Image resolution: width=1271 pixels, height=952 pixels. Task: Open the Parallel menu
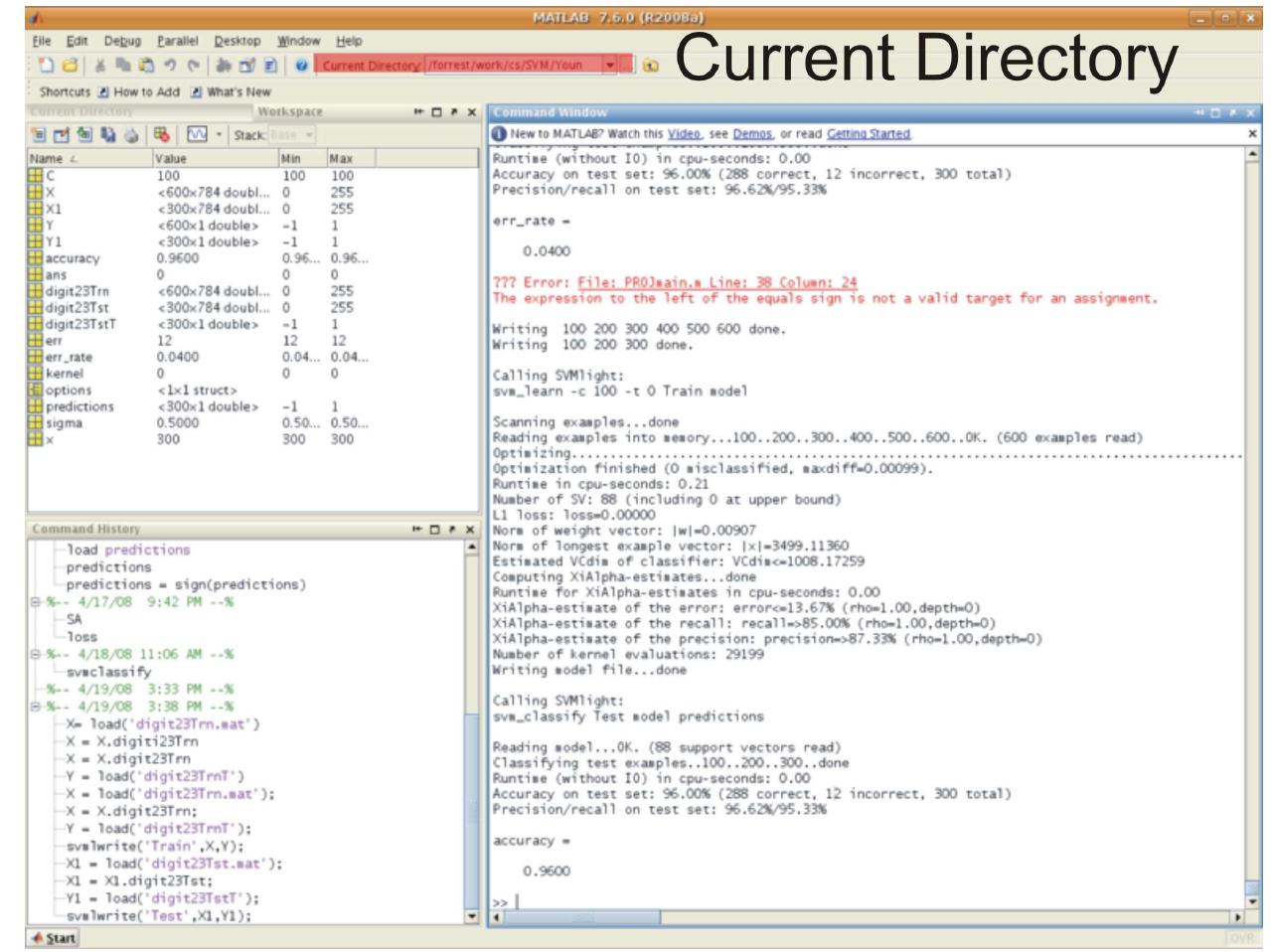(x=178, y=41)
